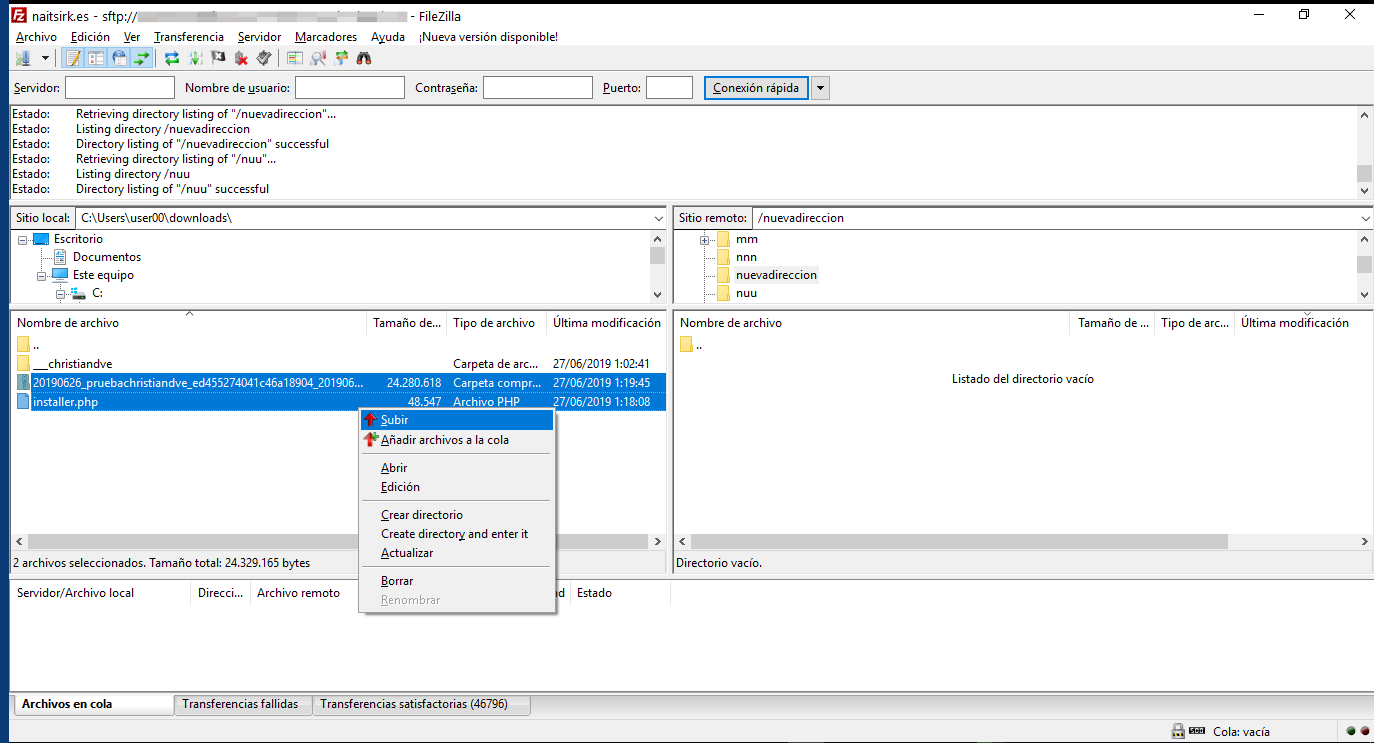Toggle processing of transfer queue

click(x=195, y=58)
